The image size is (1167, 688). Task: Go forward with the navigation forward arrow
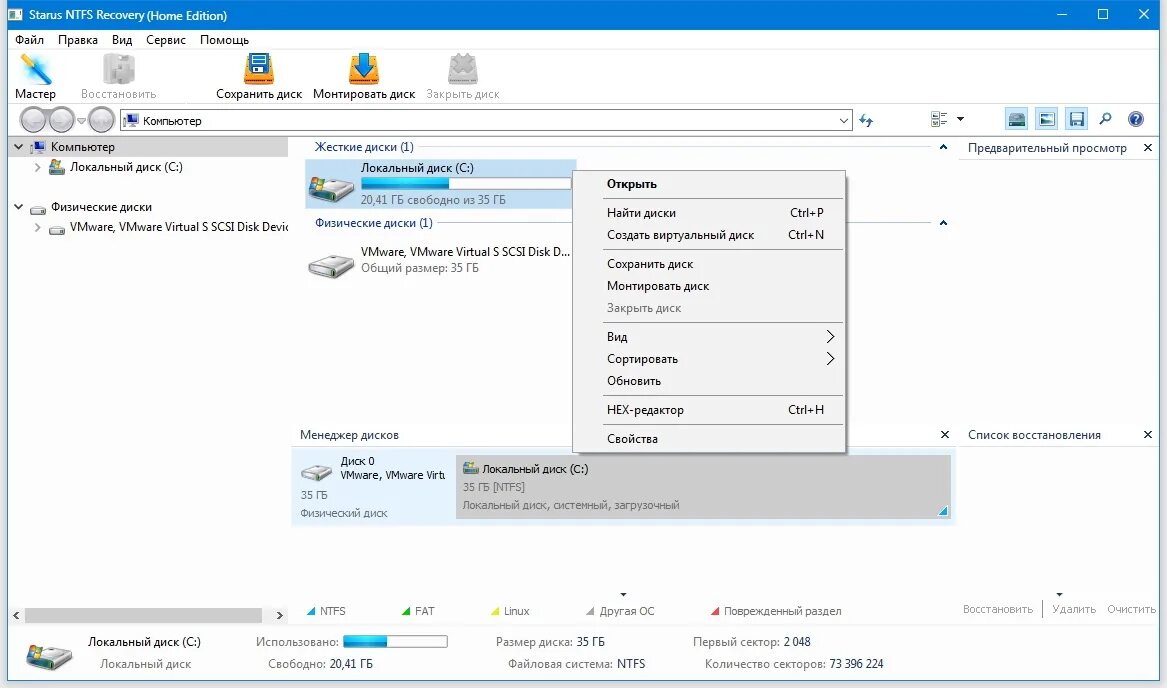point(61,120)
